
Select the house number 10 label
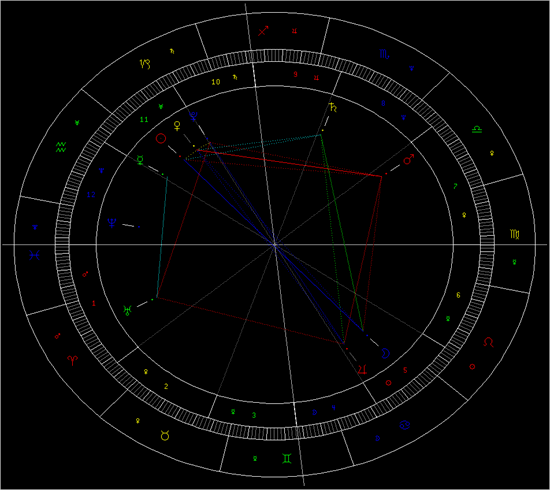(216, 82)
